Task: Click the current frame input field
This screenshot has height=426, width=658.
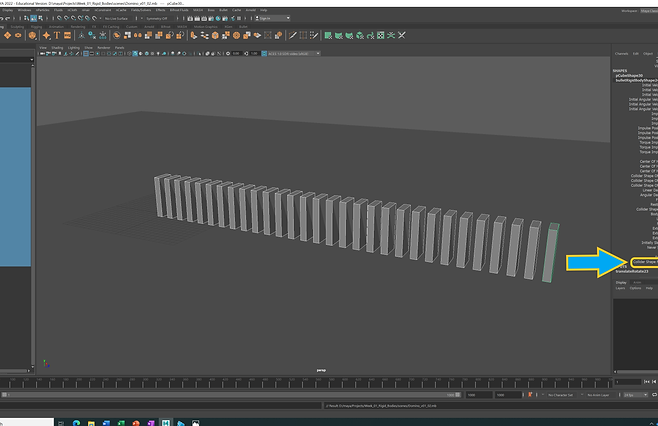Action: coord(628,382)
